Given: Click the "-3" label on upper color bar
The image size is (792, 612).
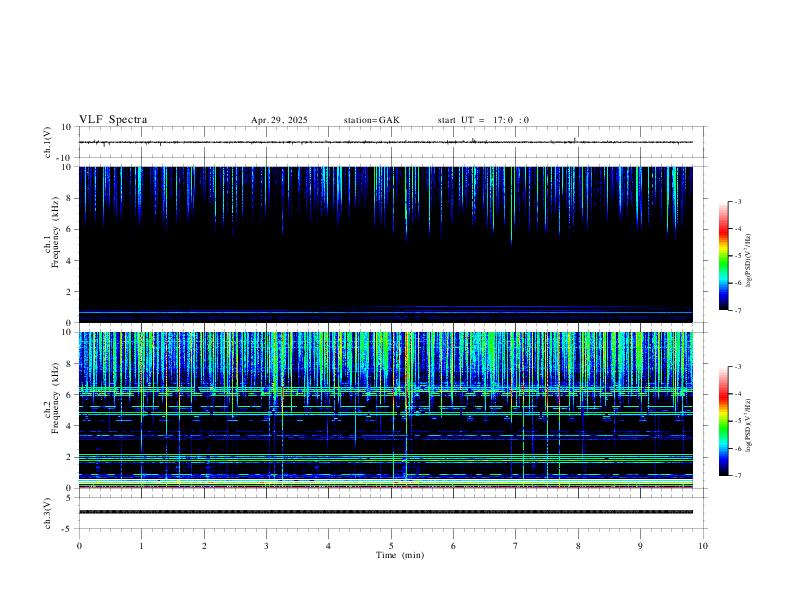Looking at the screenshot, I should 738,201.
